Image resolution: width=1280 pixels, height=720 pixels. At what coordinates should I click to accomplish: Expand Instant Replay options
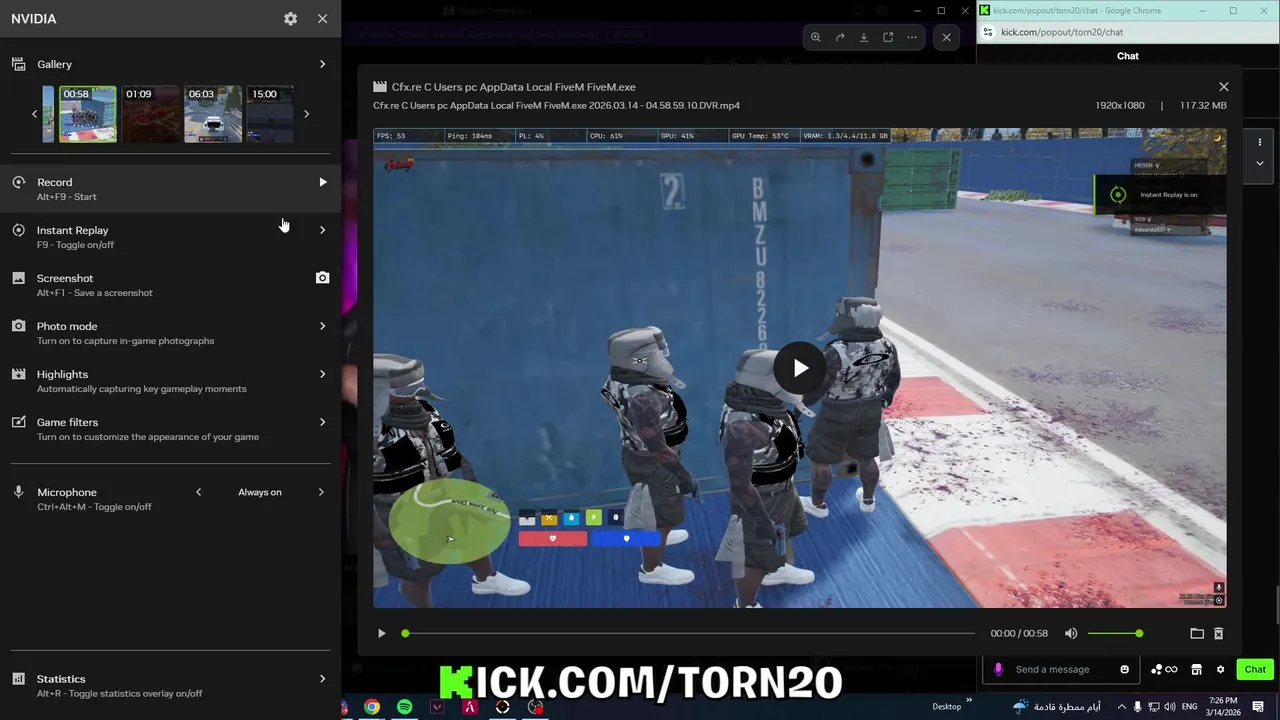(322, 230)
